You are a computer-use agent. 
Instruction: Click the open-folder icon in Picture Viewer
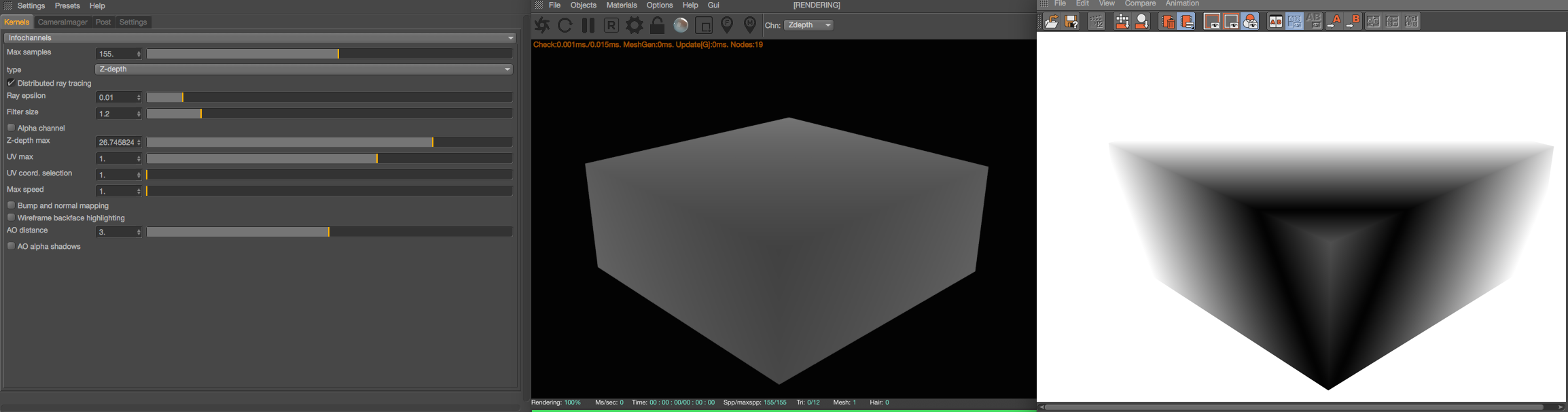click(x=1052, y=22)
